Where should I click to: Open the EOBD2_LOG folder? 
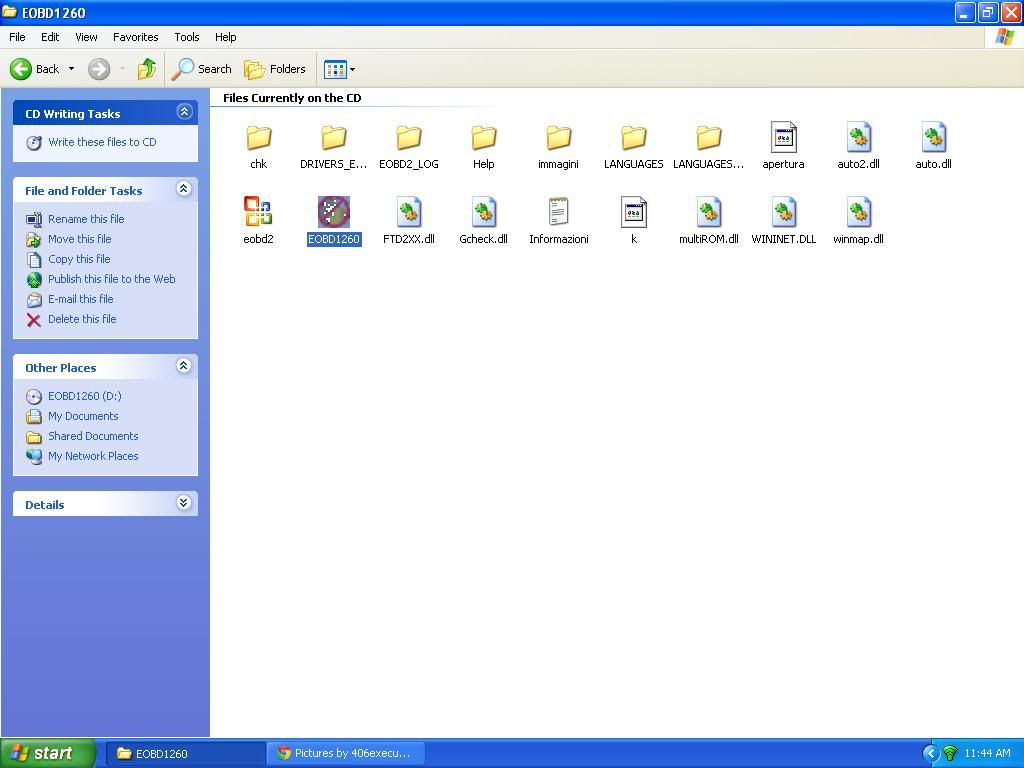[x=409, y=138]
